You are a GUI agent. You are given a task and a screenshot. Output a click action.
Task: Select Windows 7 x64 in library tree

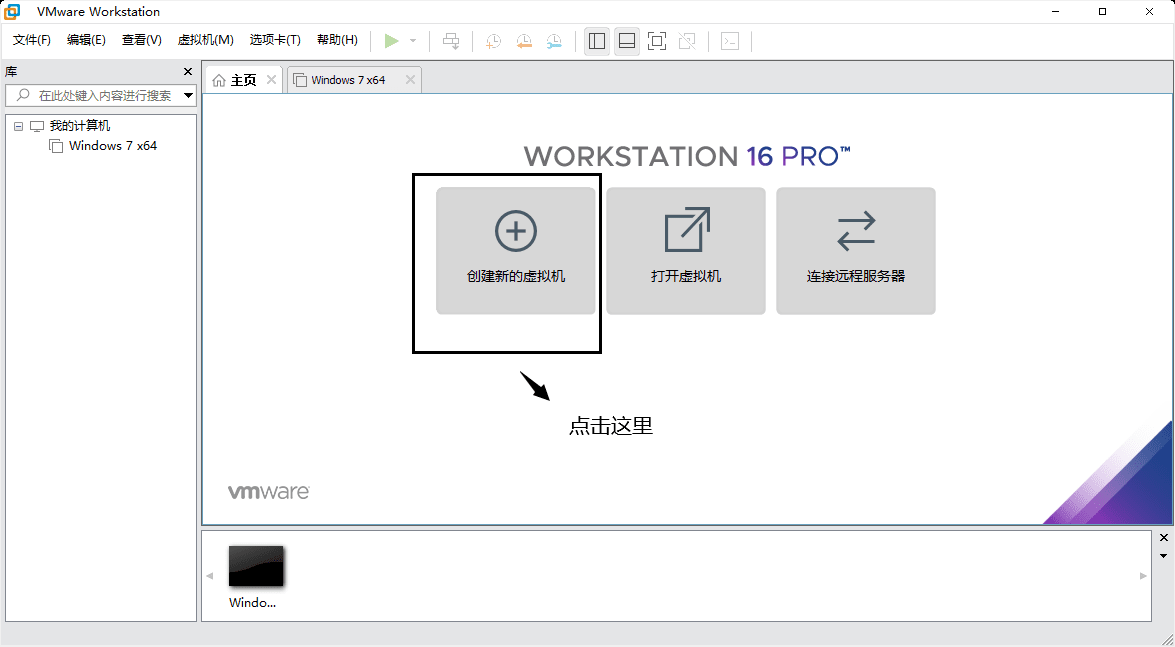click(113, 145)
